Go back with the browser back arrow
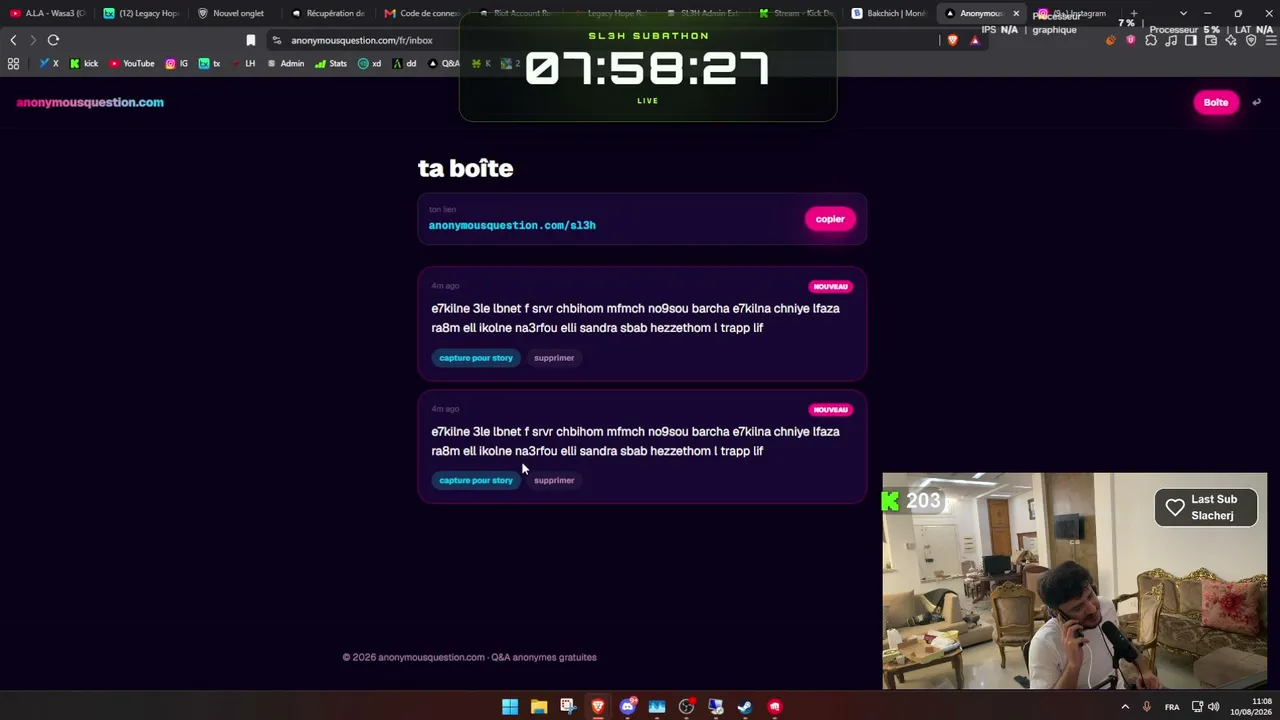 [x=13, y=40]
